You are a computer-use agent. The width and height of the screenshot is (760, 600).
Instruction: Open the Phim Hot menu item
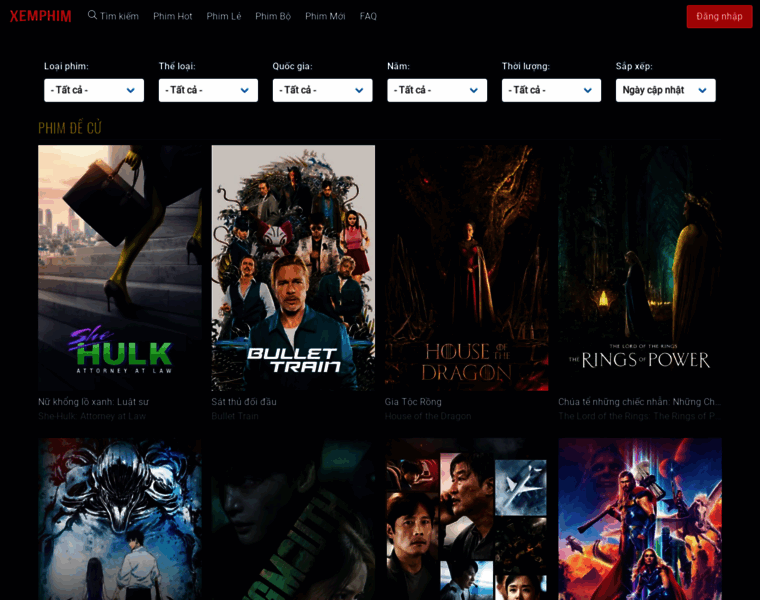click(x=173, y=16)
